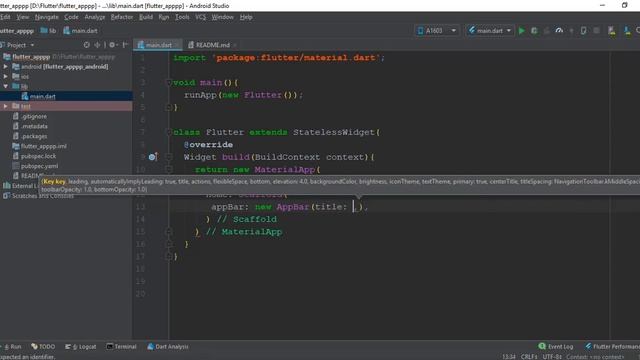The image size is (640, 360).
Task: Open the VCS menu
Action: 200,17
